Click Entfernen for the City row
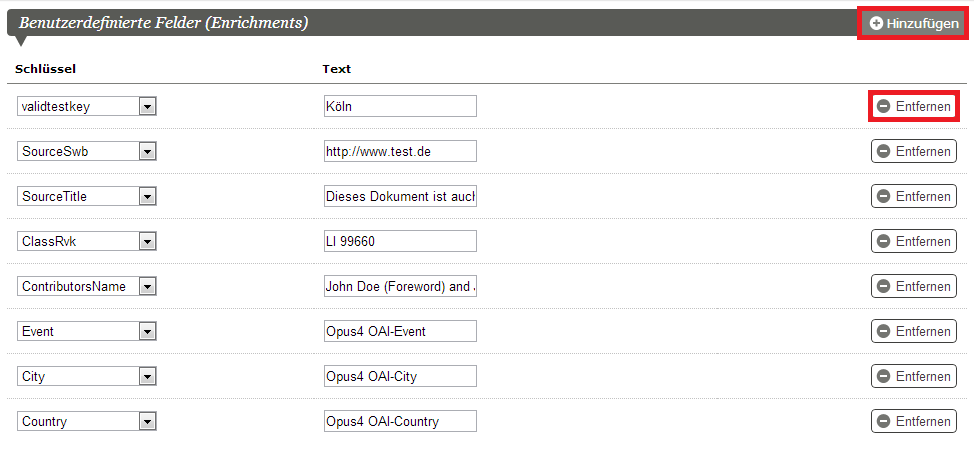This screenshot has height=449, width=974. point(914,376)
